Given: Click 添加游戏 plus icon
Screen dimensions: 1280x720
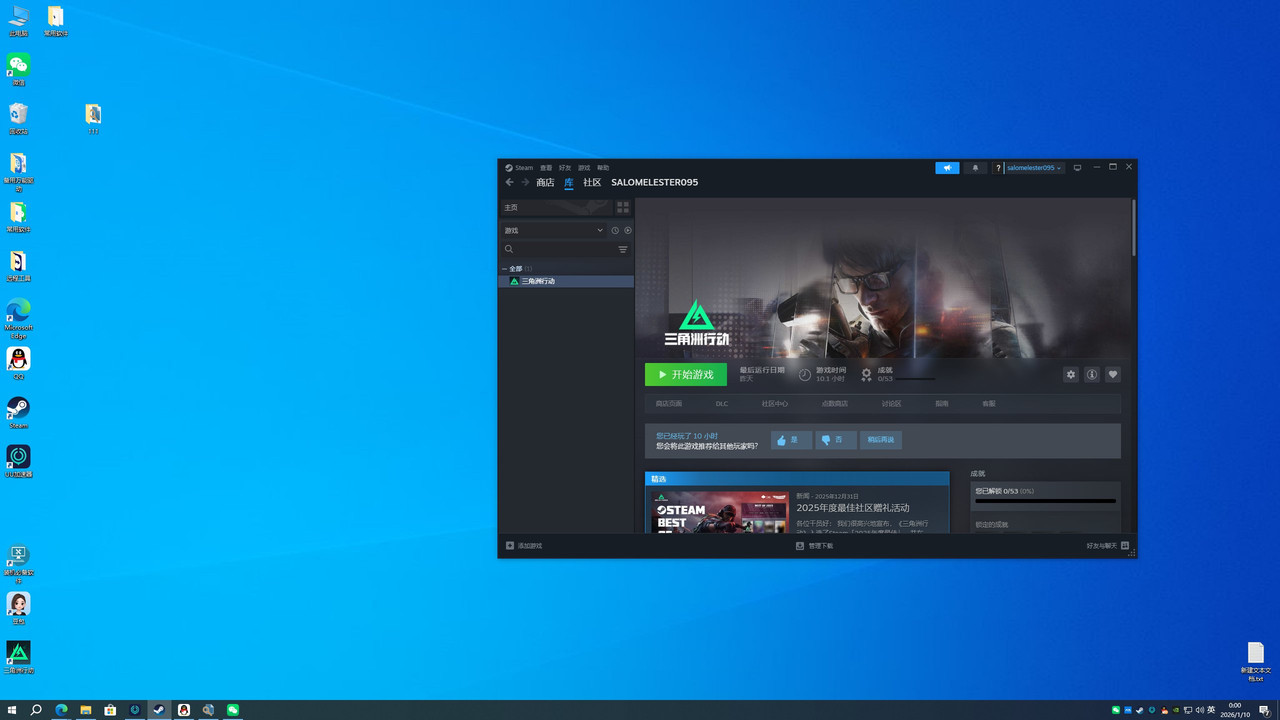Looking at the screenshot, I should (x=510, y=546).
